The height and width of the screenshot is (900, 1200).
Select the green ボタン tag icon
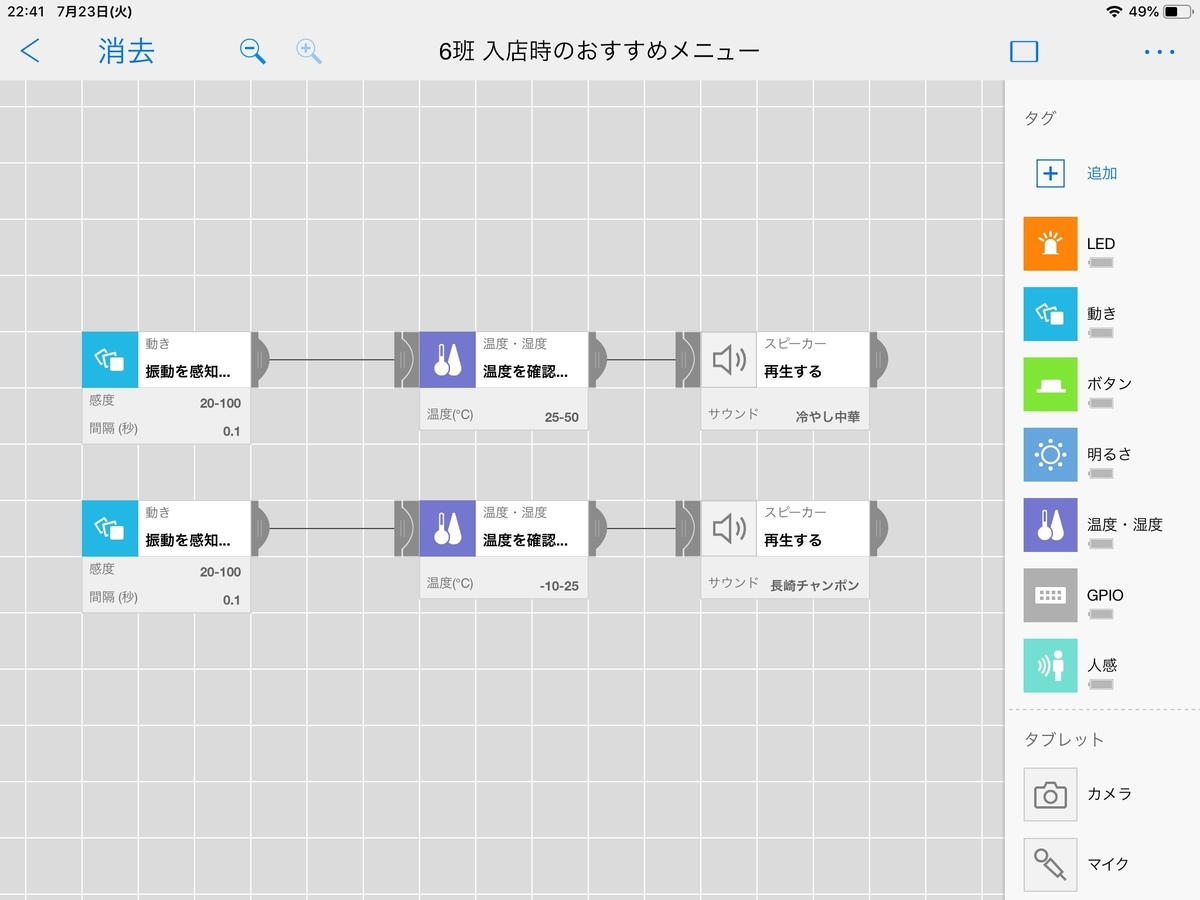pyautogui.click(x=1050, y=384)
